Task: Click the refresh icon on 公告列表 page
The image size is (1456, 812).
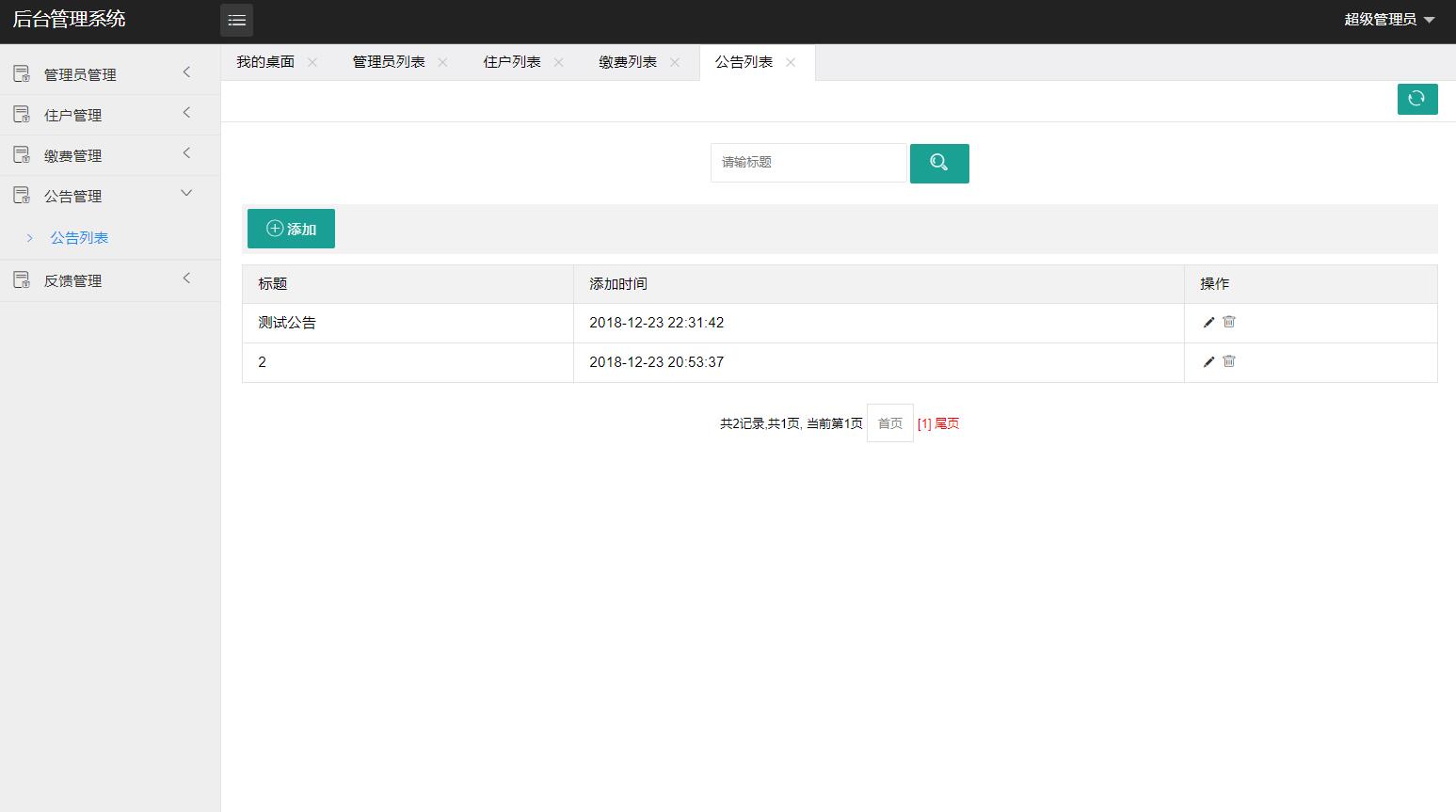Action: tap(1416, 99)
